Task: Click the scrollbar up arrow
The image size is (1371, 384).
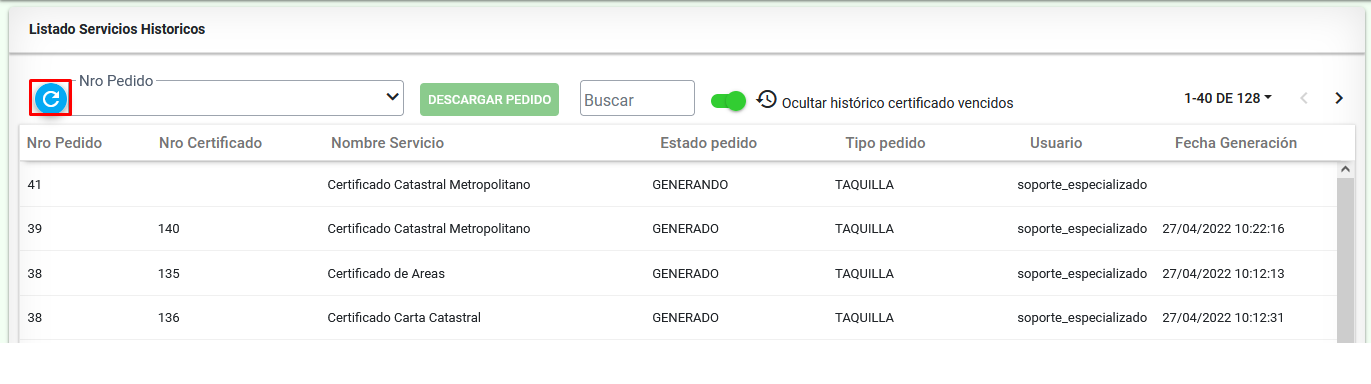Action: coord(1346,170)
